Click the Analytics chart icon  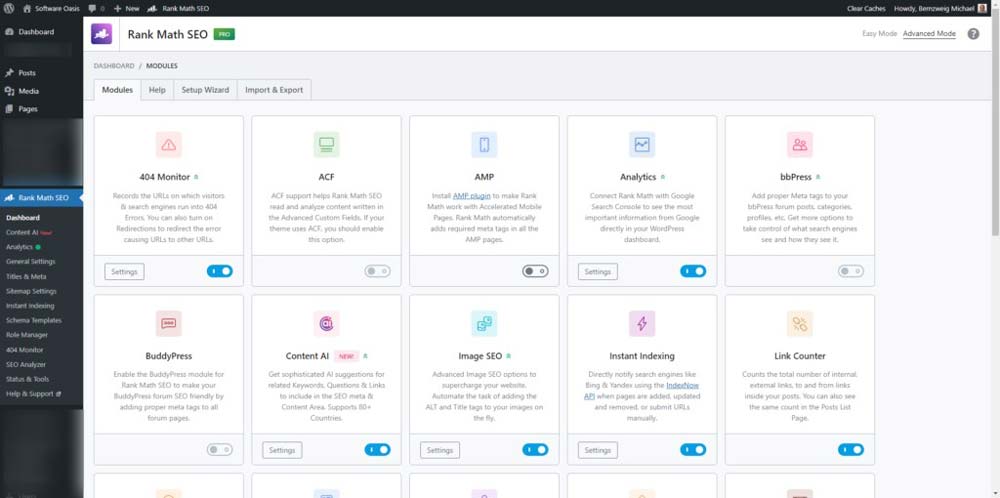642,145
